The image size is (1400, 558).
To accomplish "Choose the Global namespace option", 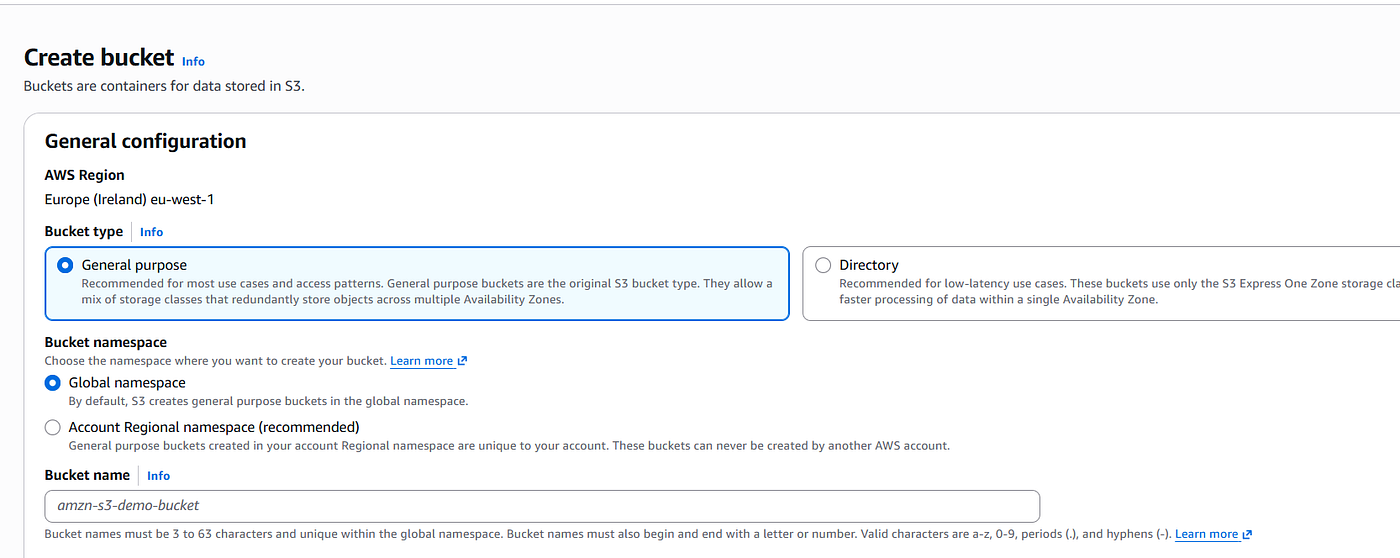I will (x=53, y=383).
